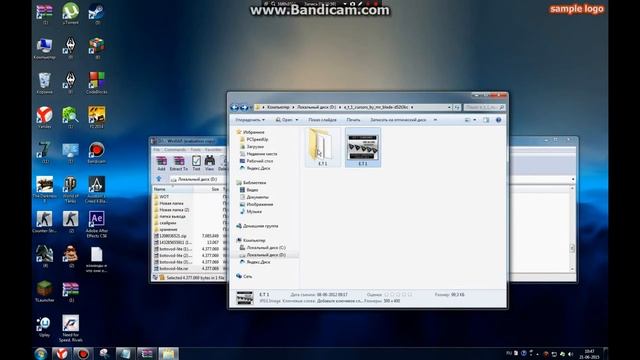Open uTorrent desktop shortcut

[71, 13]
